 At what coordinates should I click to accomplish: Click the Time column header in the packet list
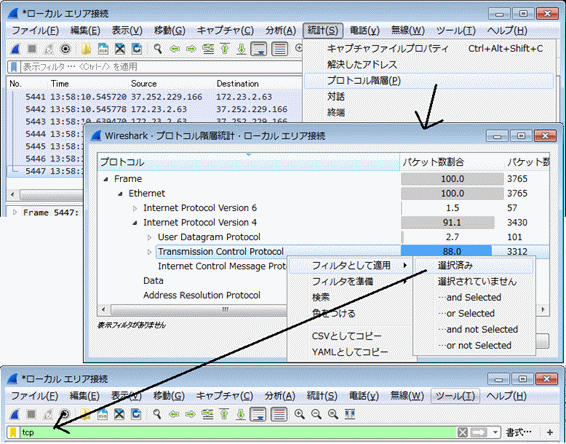pos(88,84)
